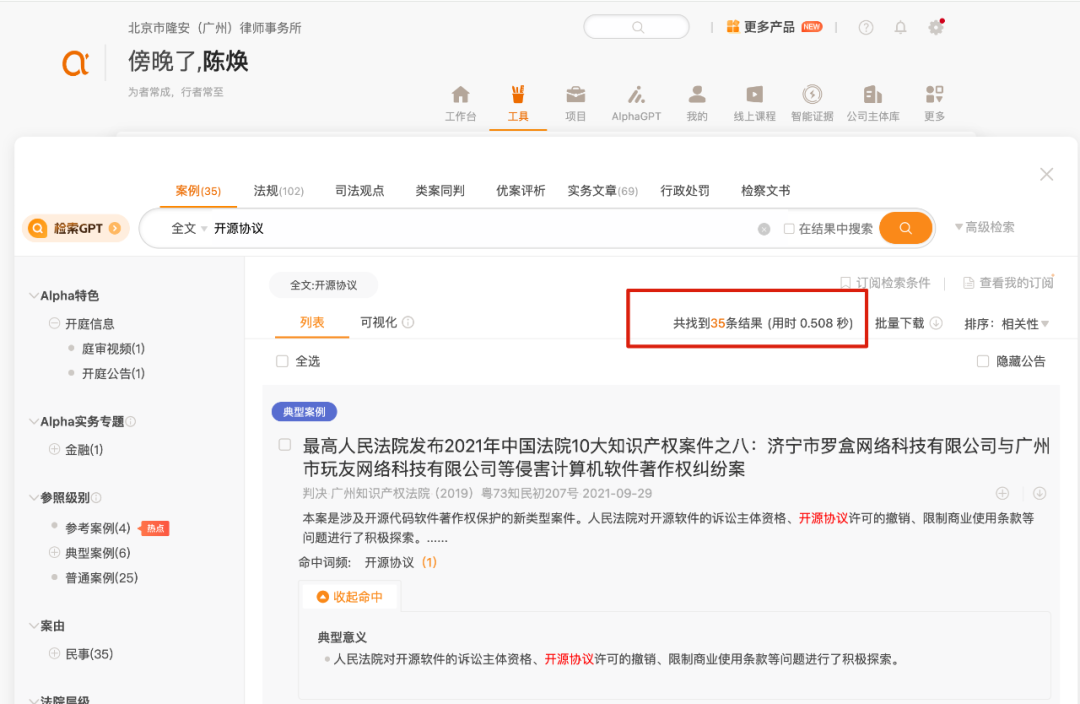
Task: Click the 更多产品 button
Action: click(774, 27)
